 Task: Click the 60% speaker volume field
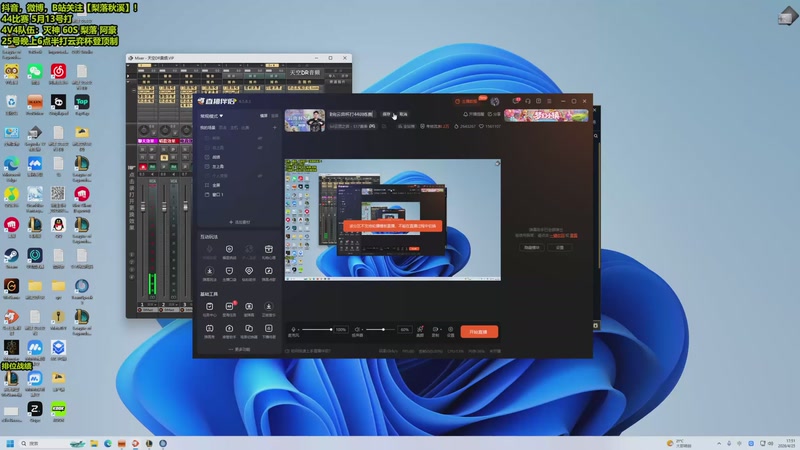(405, 330)
